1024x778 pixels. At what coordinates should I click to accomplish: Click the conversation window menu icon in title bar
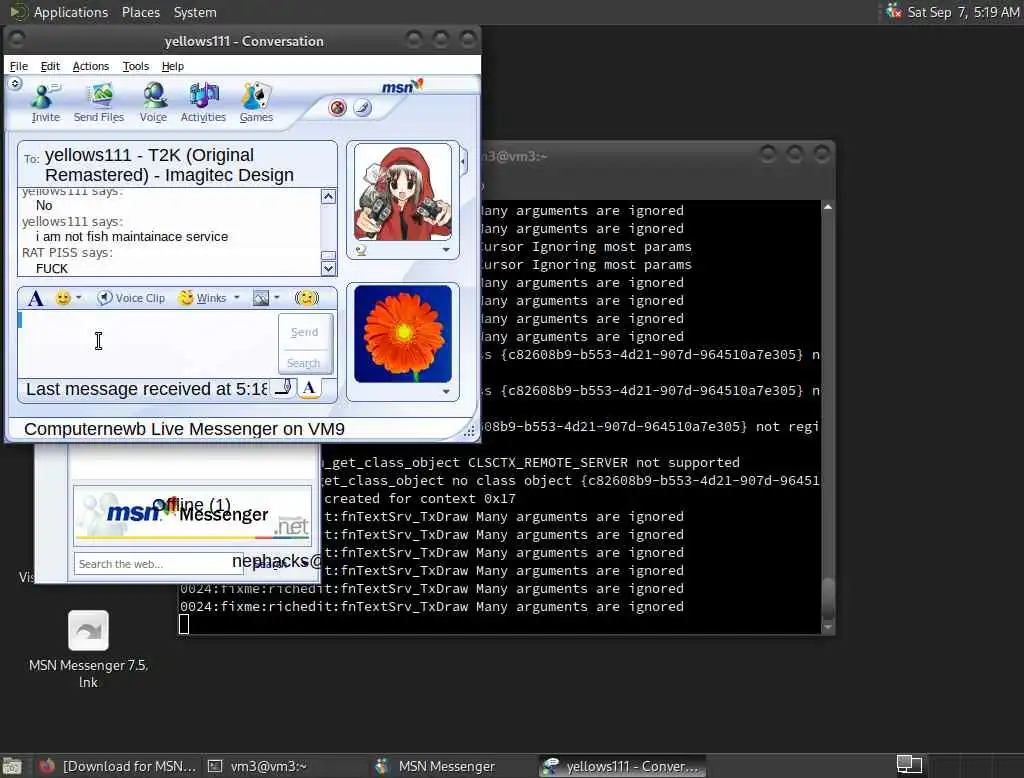[x=17, y=41]
